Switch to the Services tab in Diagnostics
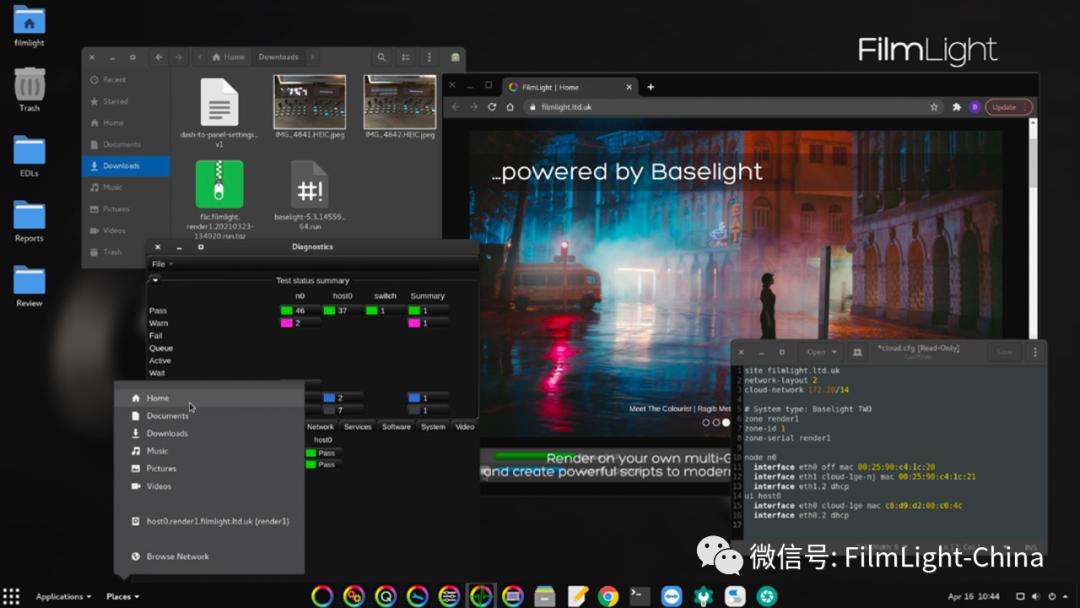 point(357,427)
